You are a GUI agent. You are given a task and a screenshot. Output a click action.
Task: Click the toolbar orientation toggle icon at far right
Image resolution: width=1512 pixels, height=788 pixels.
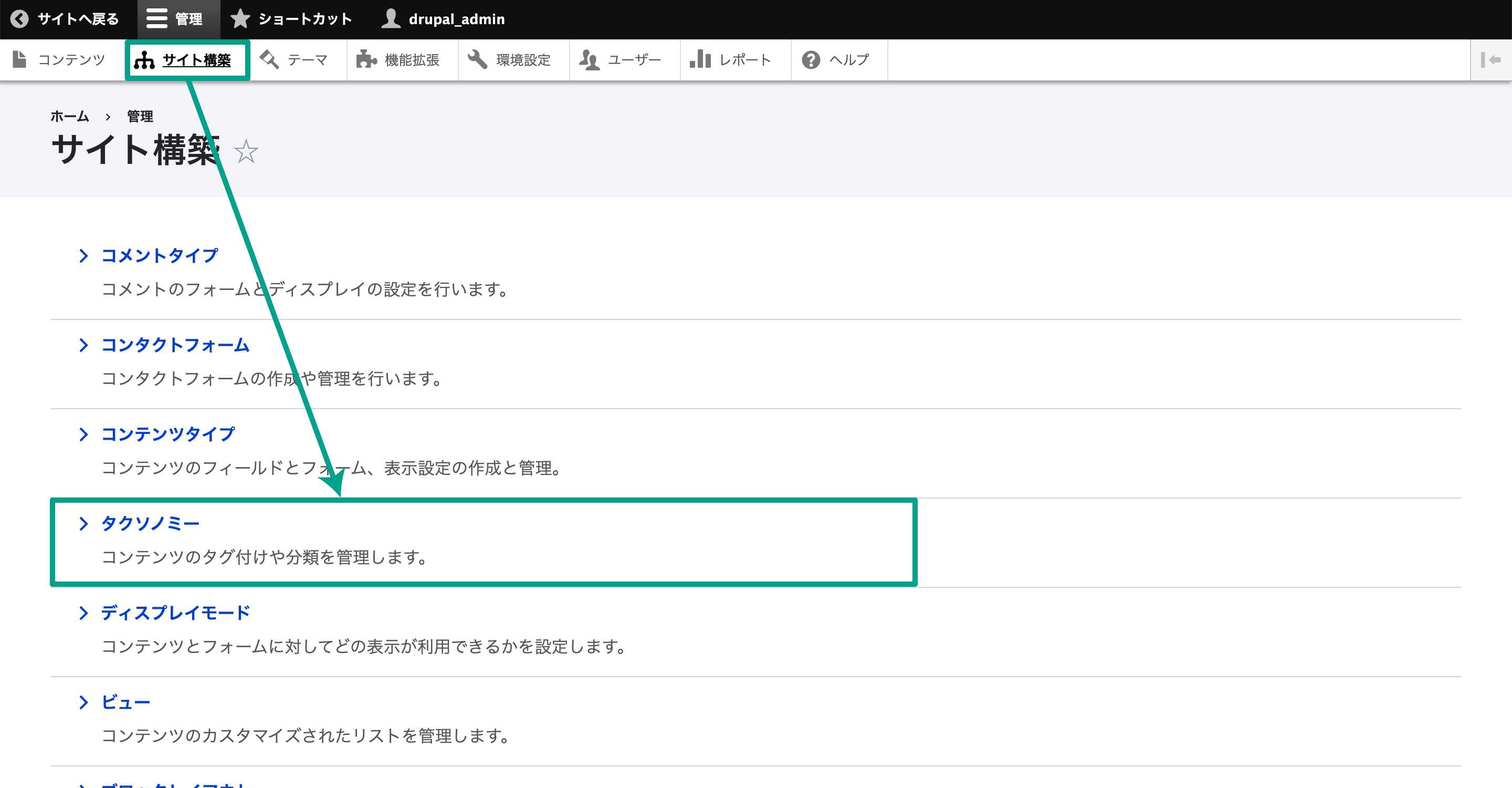pos(1491,59)
